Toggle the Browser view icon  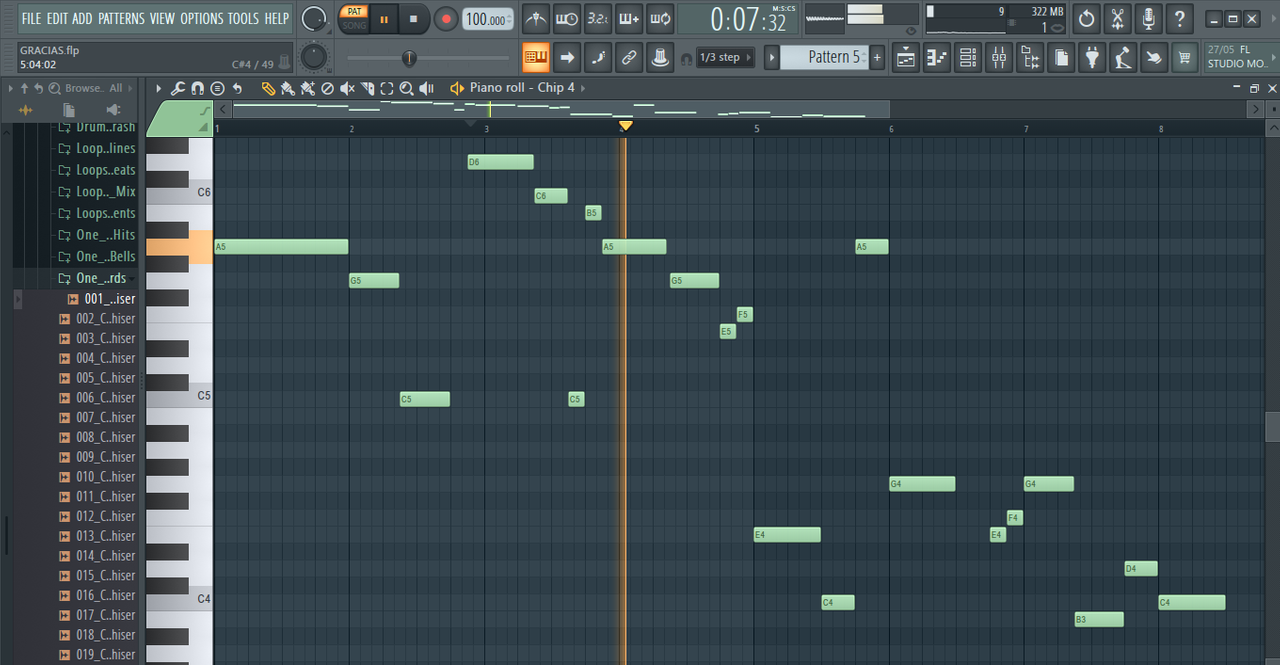[1030, 57]
